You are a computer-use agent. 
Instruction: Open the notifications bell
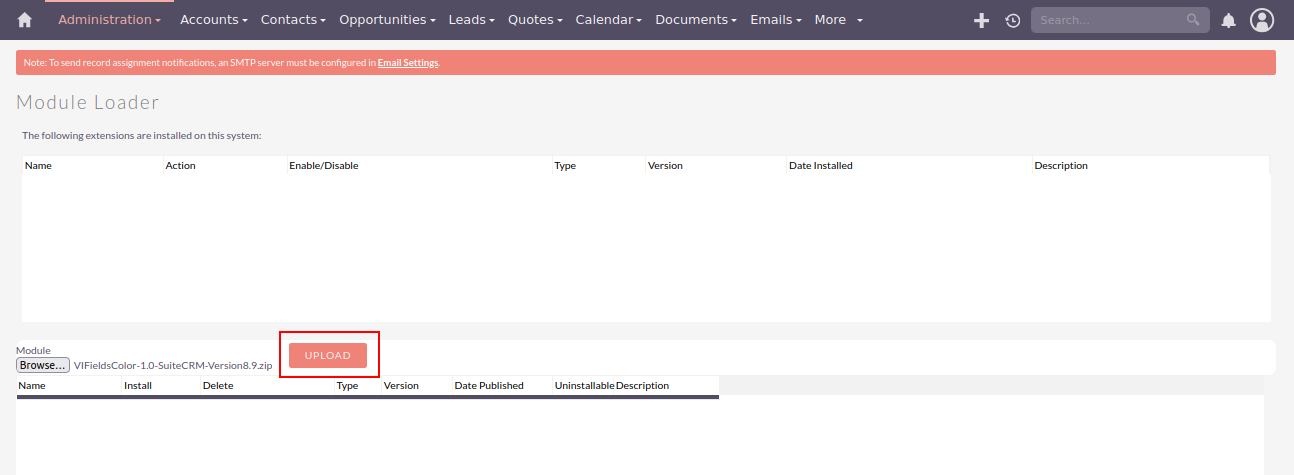(x=1229, y=20)
